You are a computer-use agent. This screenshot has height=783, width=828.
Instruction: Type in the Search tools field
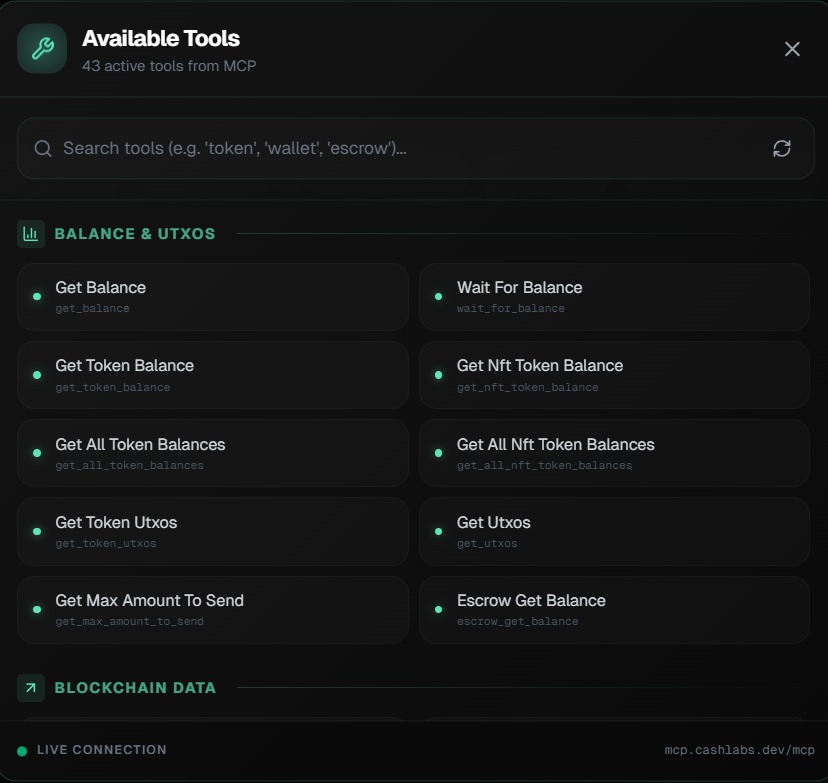coord(400,148)
